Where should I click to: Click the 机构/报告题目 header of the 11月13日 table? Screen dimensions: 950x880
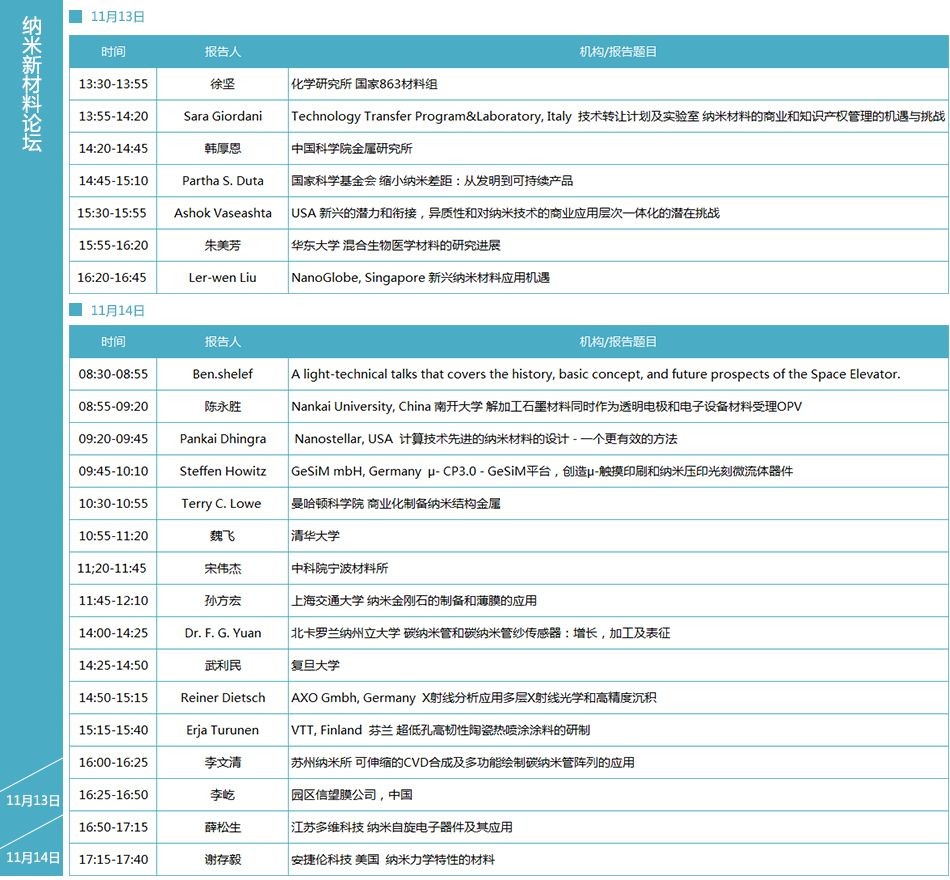pos(618,51)
